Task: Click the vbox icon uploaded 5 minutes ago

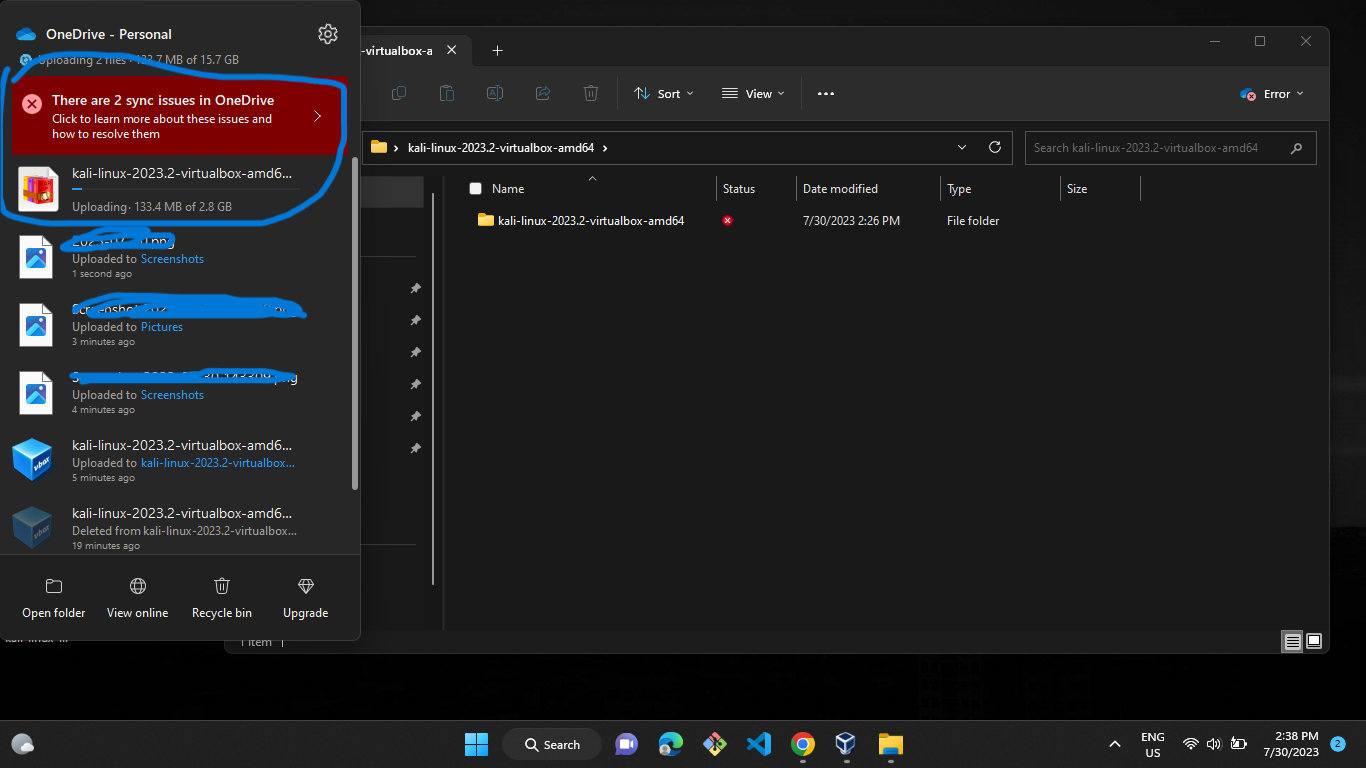Action: click(32, 460)
